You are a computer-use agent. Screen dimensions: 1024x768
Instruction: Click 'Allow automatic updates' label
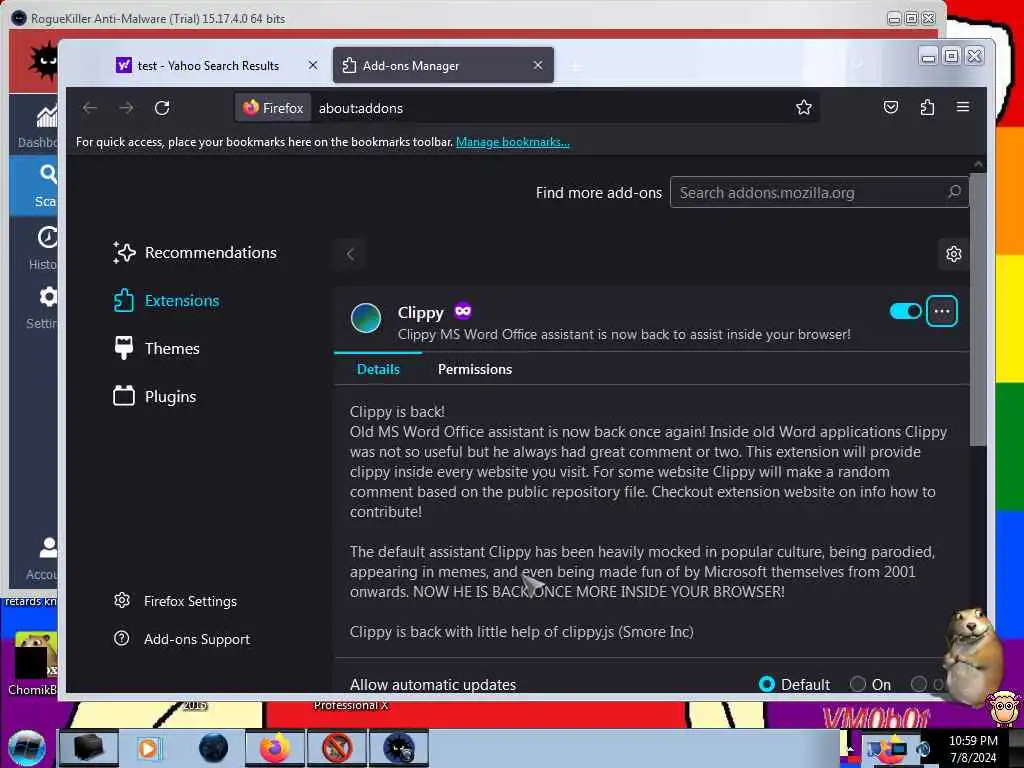click(x=433, y=684)
